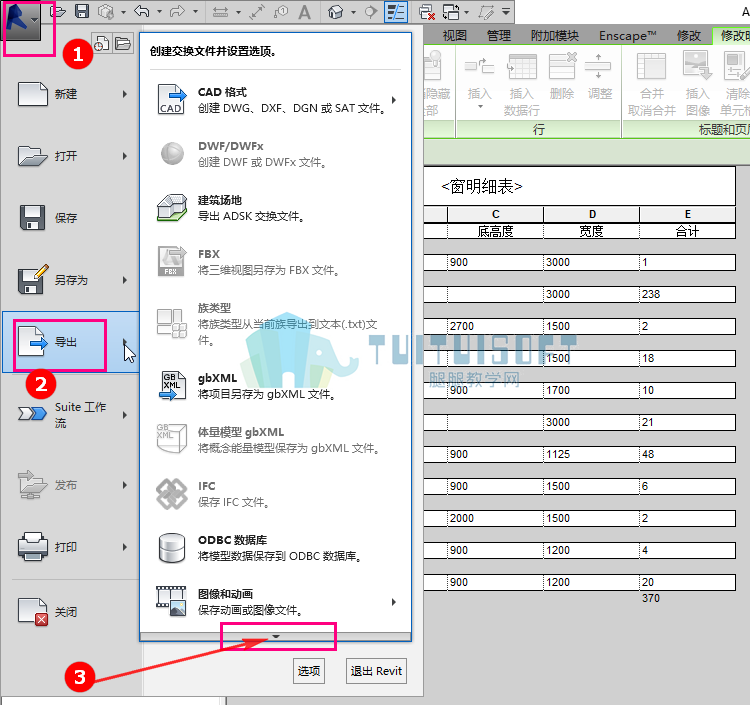Select 导出 (Export) in application menu
The width and height of the screenshot is (750, 705).
[x=71, y=342]
